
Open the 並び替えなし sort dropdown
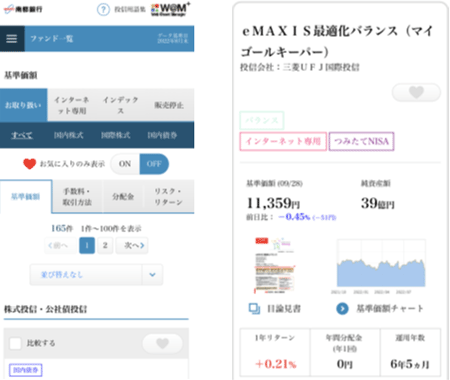tap(96, 275)
